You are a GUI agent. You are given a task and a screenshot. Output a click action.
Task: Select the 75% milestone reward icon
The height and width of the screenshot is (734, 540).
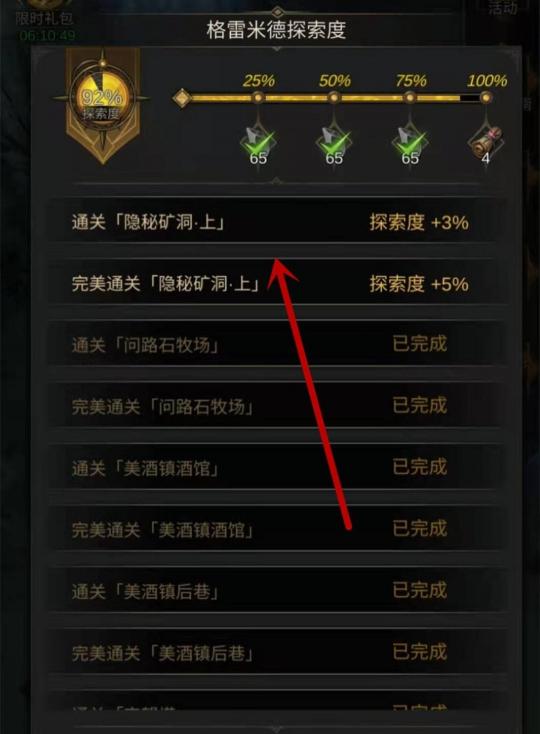pos(410,145)
